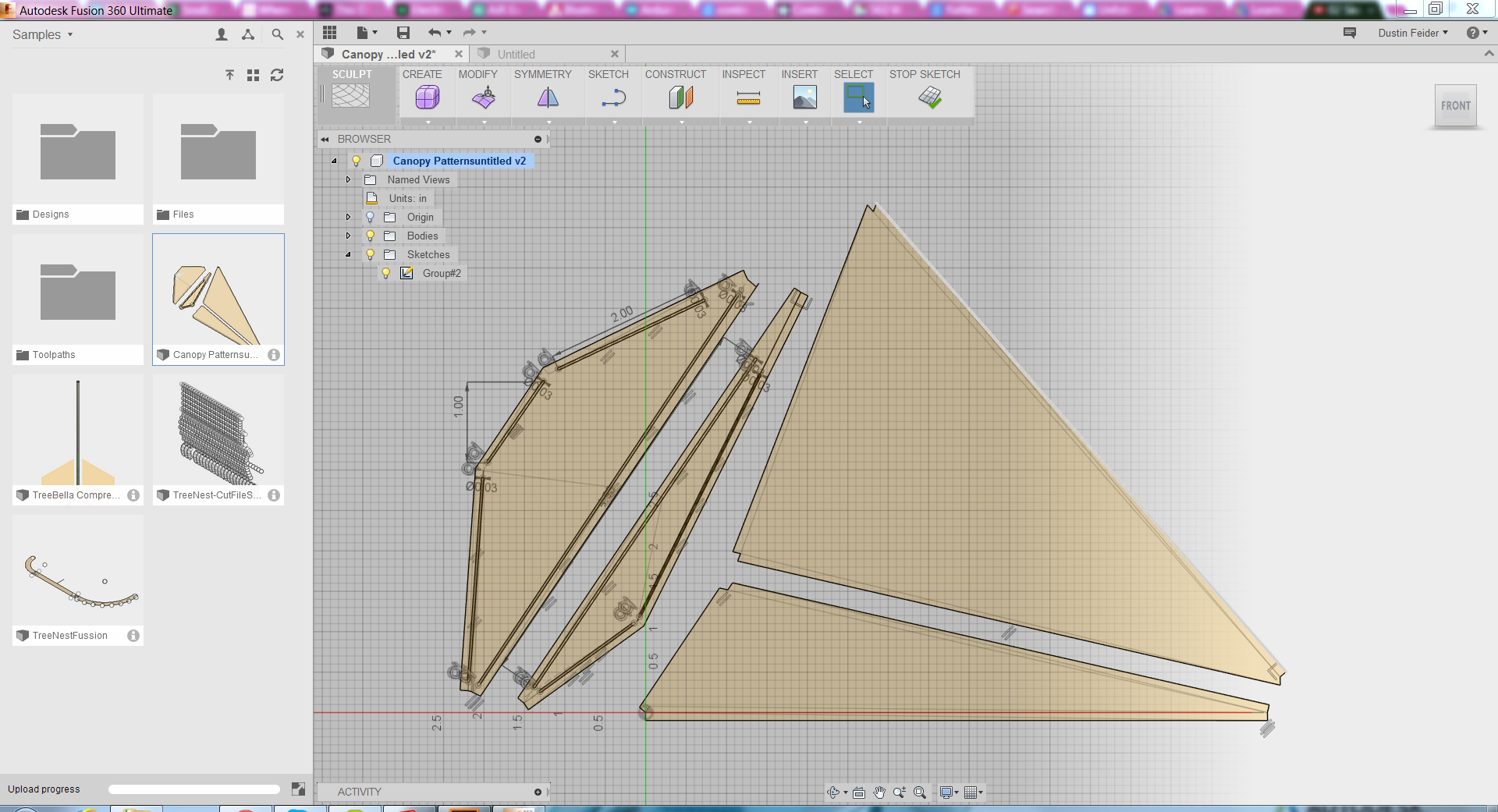
Task: Show info for Canopy Patternsu... file
Action: (274, 355)
